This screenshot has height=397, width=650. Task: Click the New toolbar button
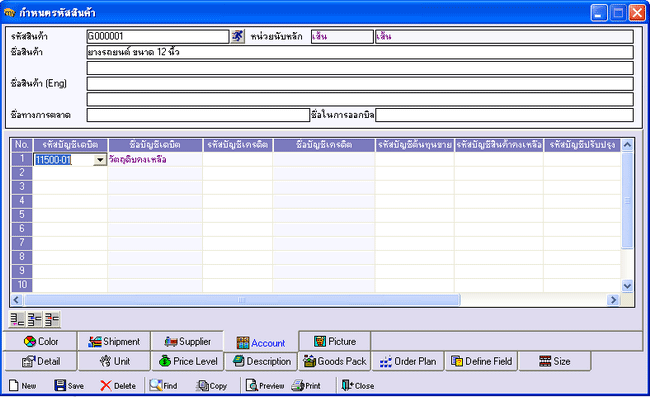(23, 385)
